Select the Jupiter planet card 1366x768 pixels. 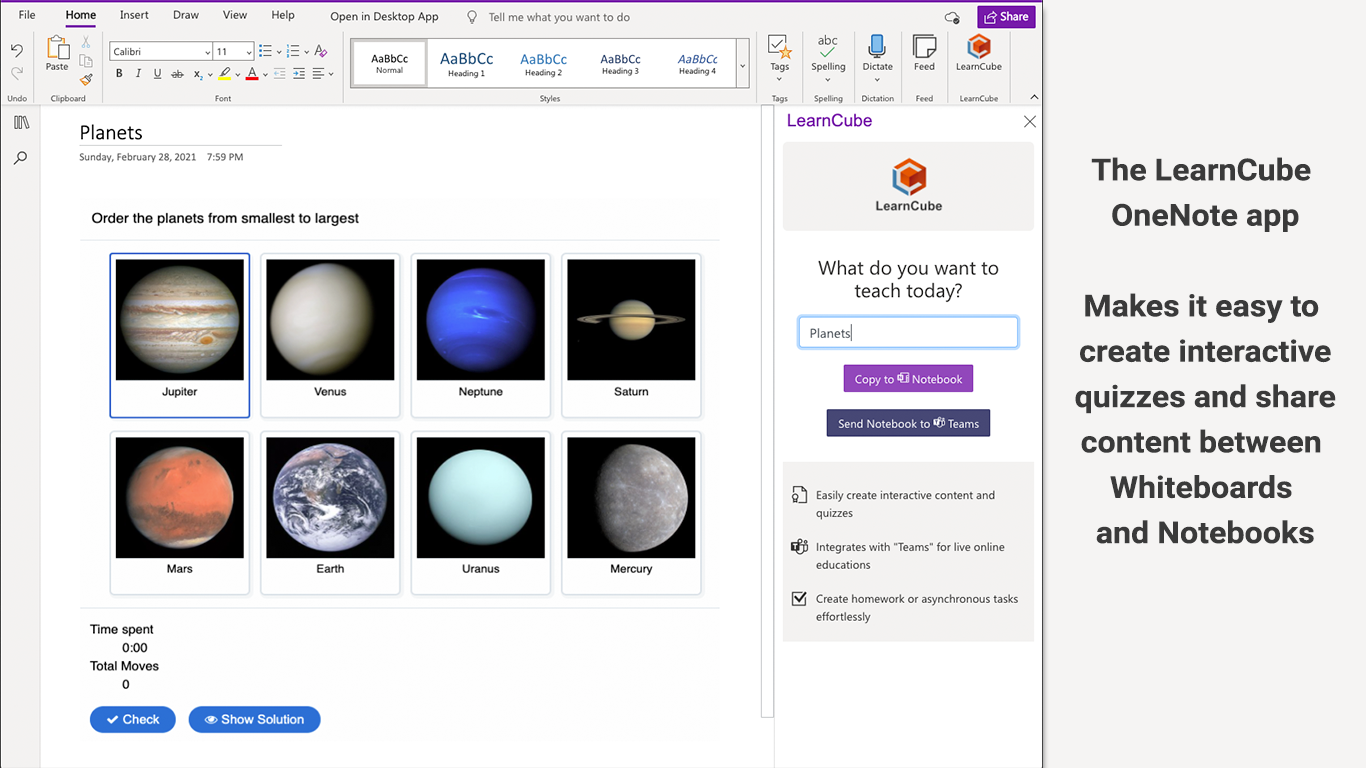tap(180, 335)
